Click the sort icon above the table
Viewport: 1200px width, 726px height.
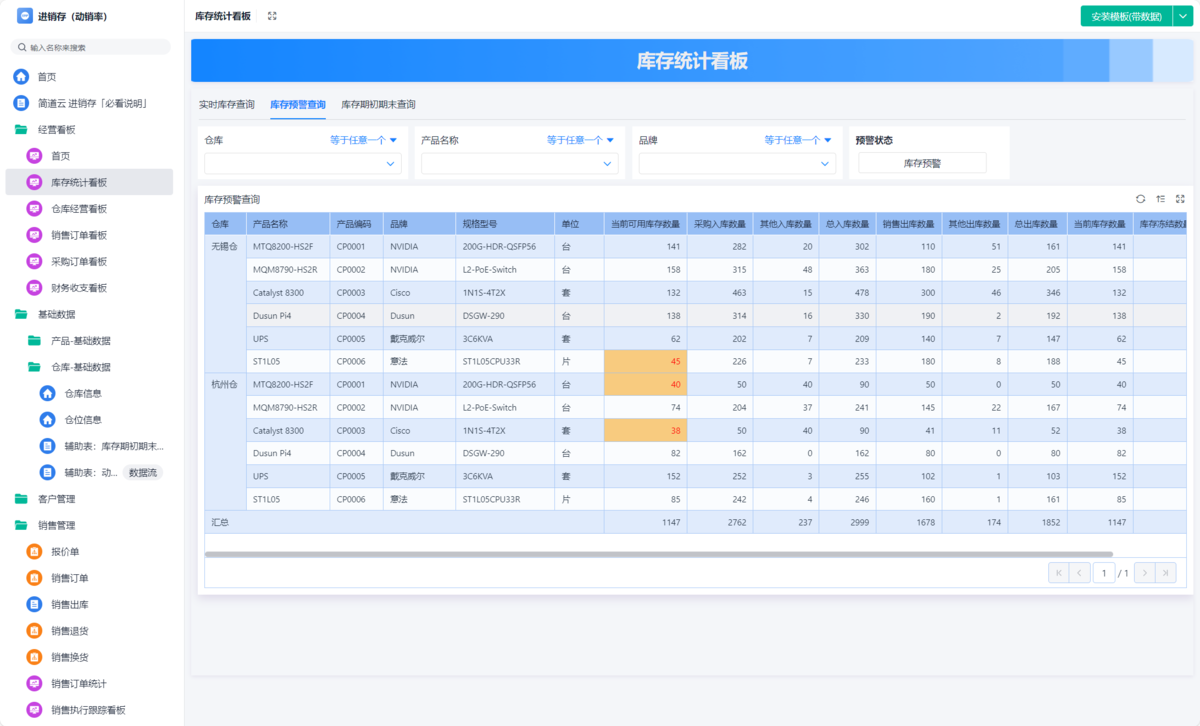1160,199
